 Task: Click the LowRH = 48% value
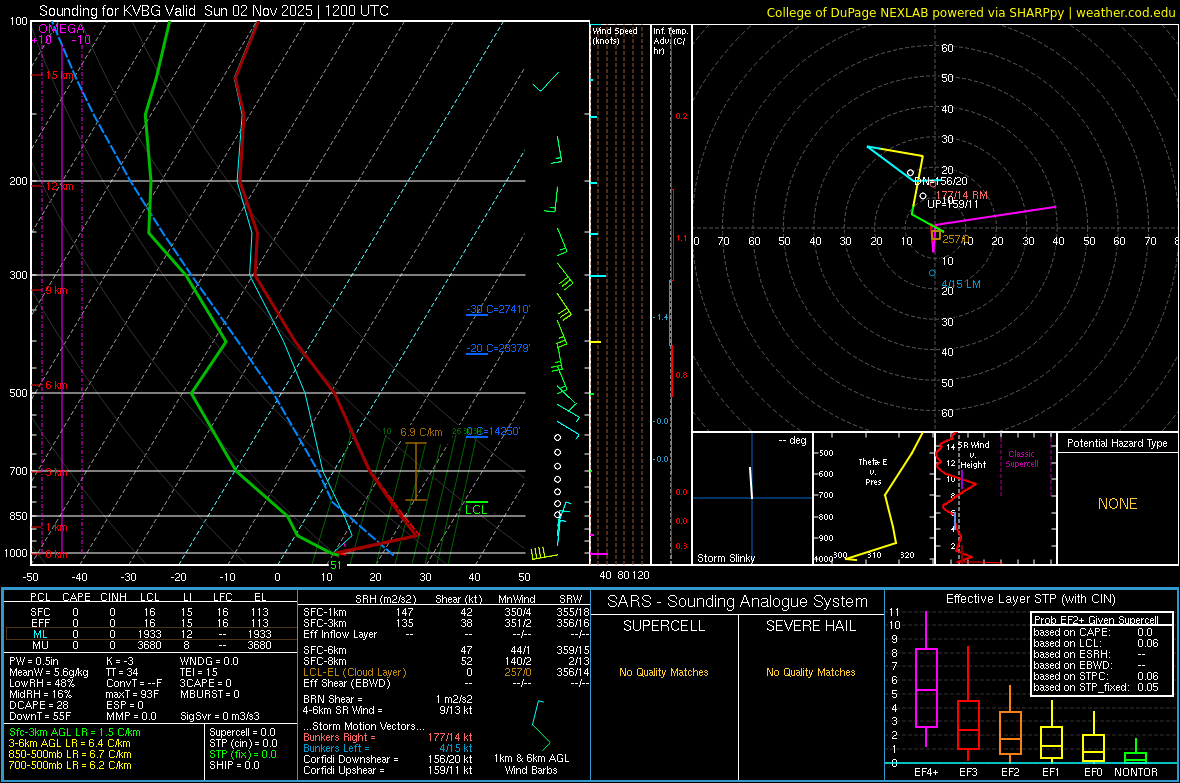click(x=41, y=683)
